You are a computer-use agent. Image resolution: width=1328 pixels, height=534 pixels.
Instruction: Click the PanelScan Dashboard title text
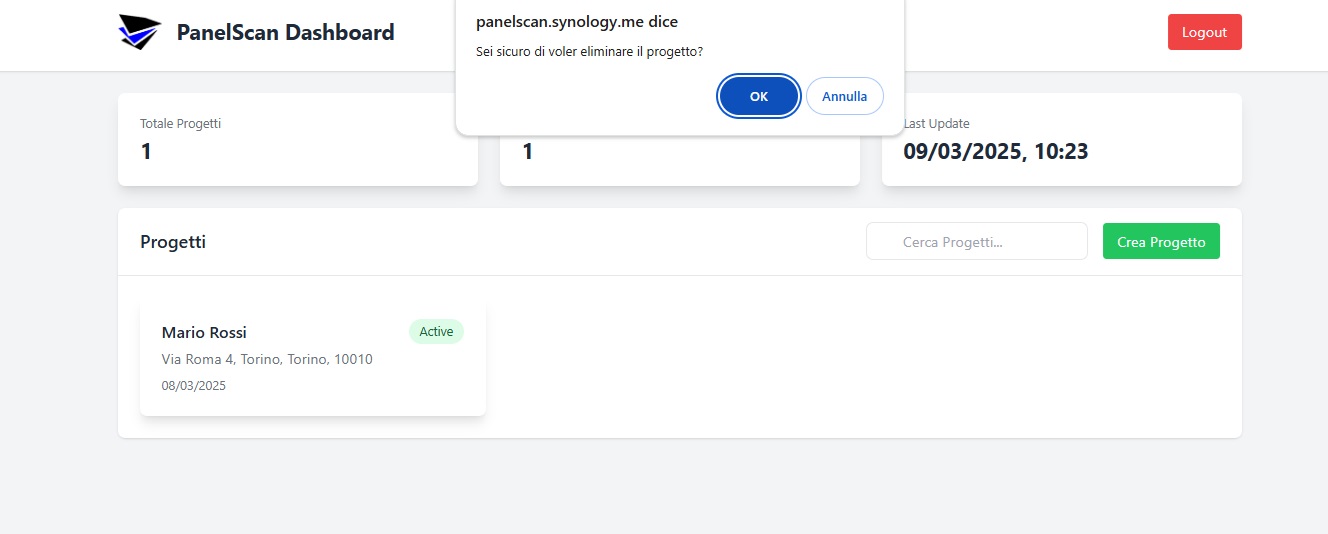click(285, 32)
